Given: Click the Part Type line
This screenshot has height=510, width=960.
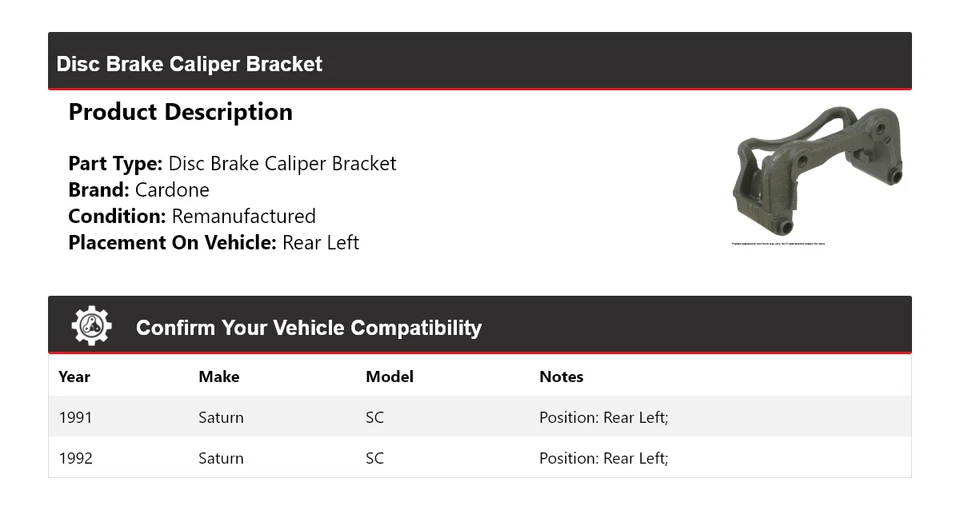Looking at the screenshot, I should pyautogui.click(x=232, y=163).
